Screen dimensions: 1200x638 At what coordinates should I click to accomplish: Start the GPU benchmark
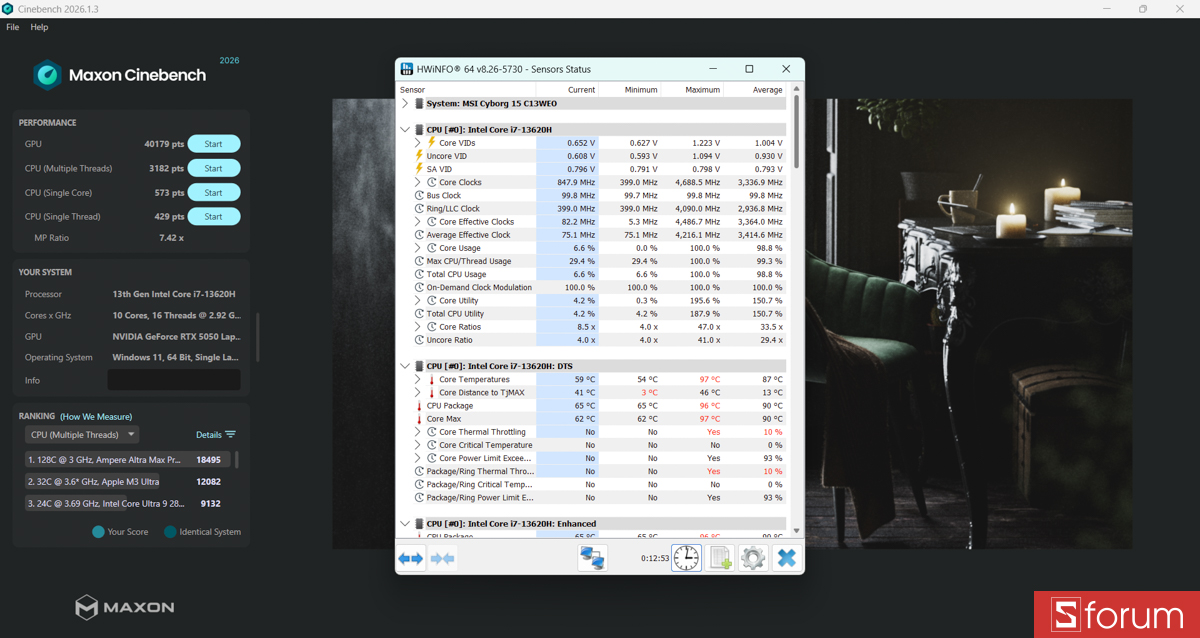(x=214, y=144)
